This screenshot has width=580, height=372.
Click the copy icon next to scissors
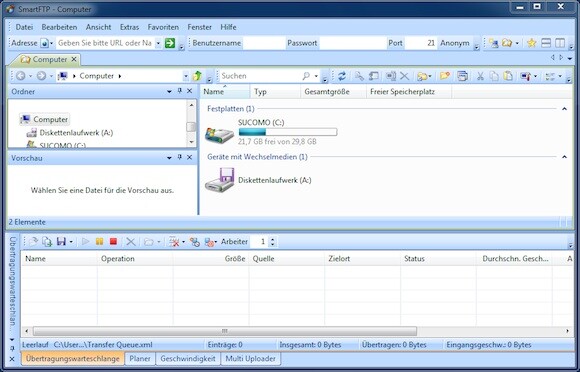494,76
